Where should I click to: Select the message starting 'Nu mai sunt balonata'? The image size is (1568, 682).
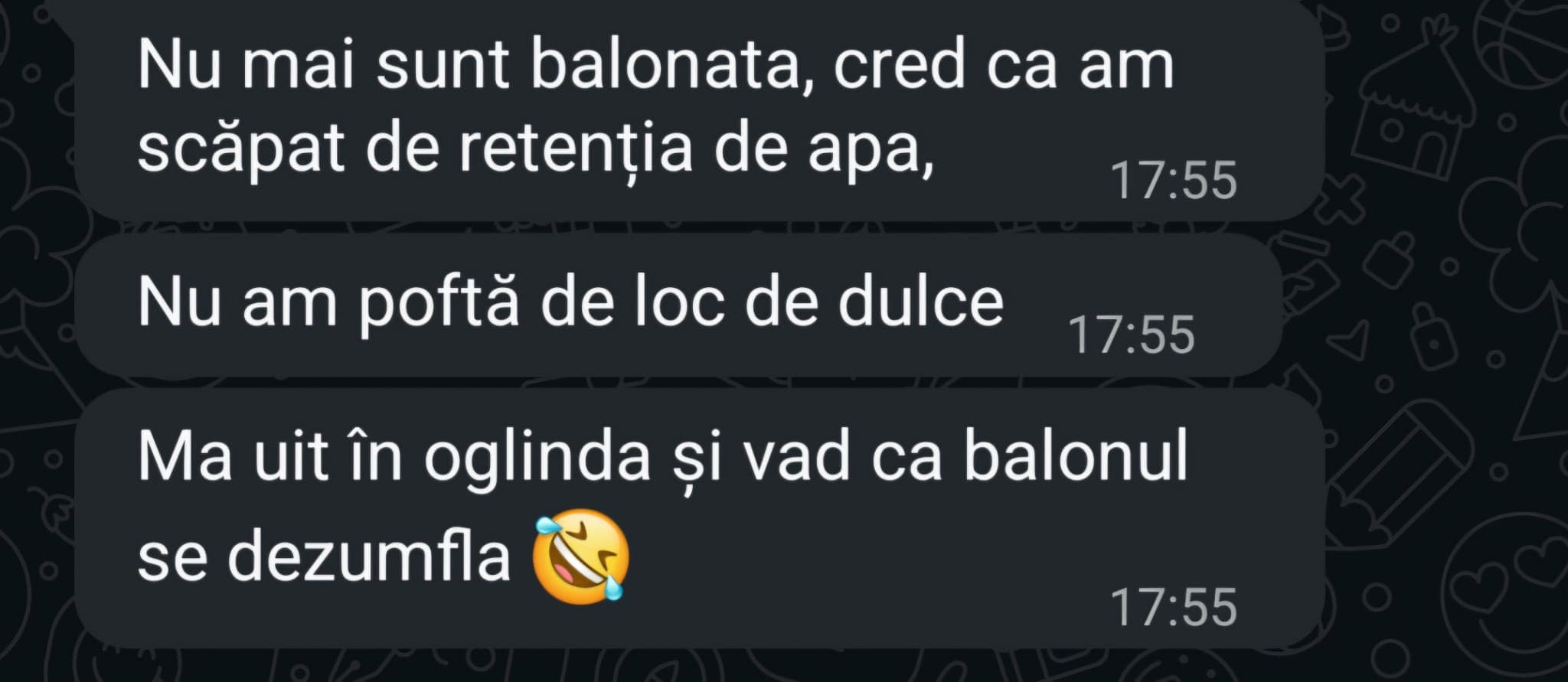pyautogui.click(x=700, y=110)
